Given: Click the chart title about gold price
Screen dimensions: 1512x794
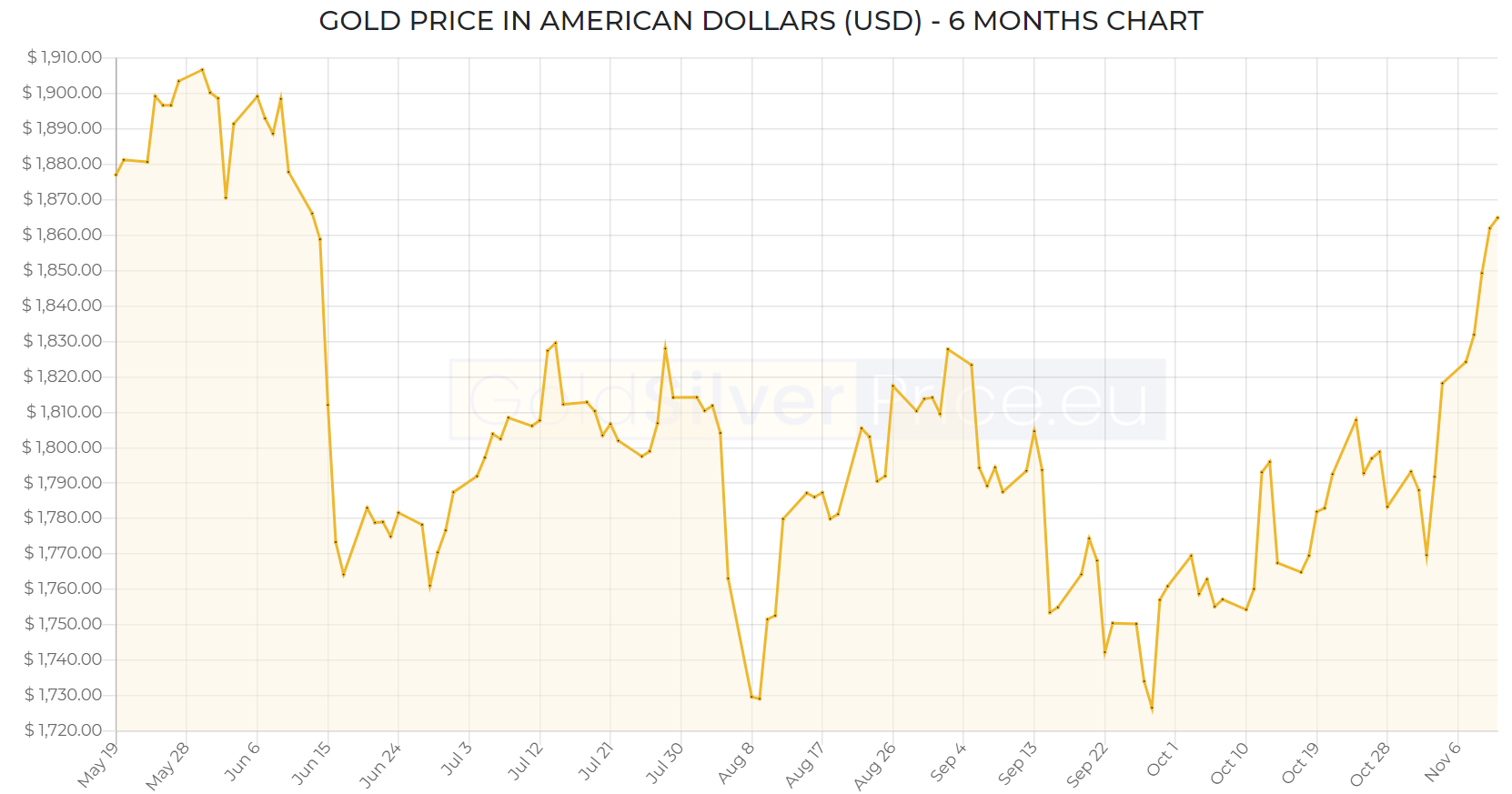Looking at the screenshot, I should [761, 21].
